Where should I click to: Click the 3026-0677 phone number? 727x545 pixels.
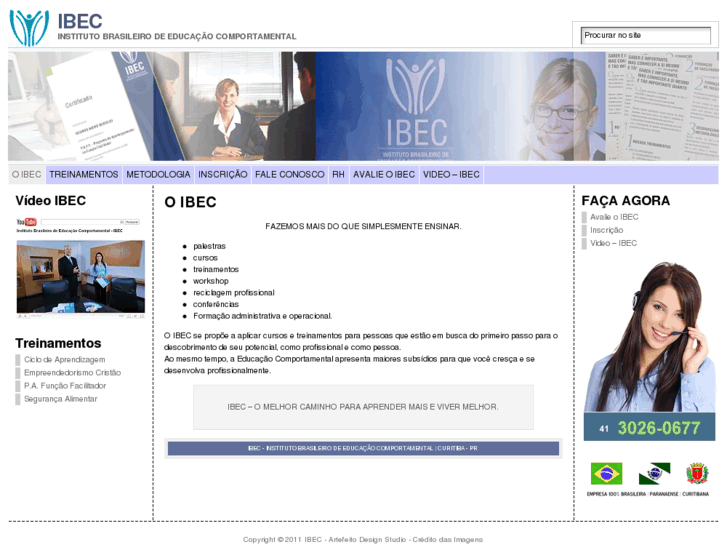(x=658, y=428)
